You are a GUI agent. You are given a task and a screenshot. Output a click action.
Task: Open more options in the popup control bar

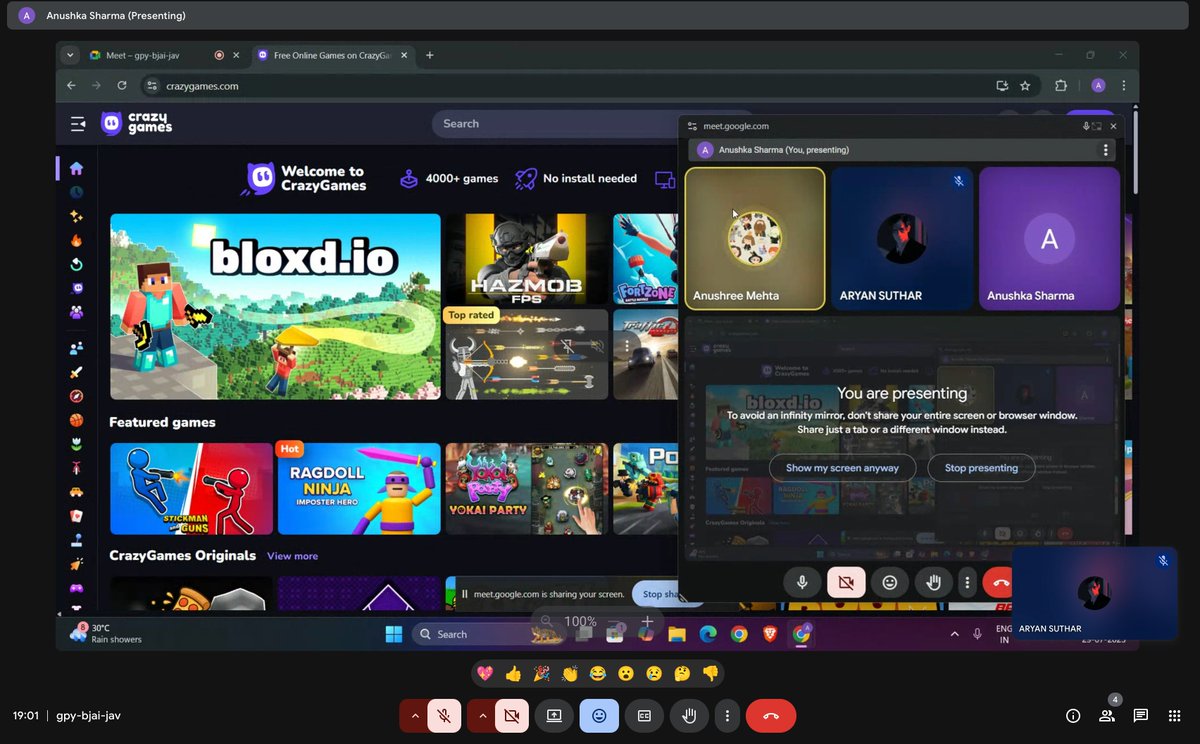(x=966, y=582)
